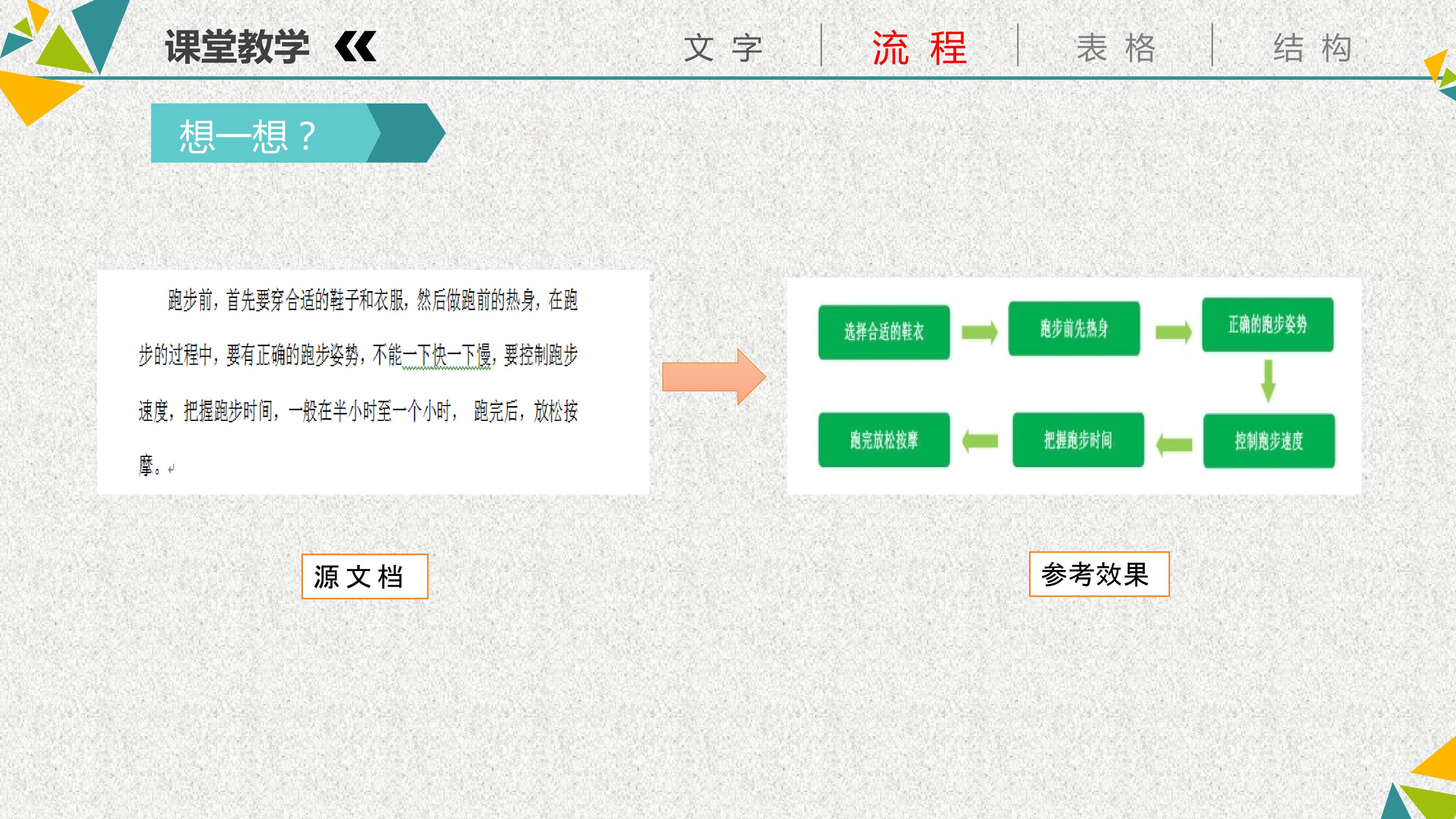This screenshot has height=819, width=1456.
Task: Click the green left arrow before 把握跑步时间 box
Action: tap(1174, 444)
